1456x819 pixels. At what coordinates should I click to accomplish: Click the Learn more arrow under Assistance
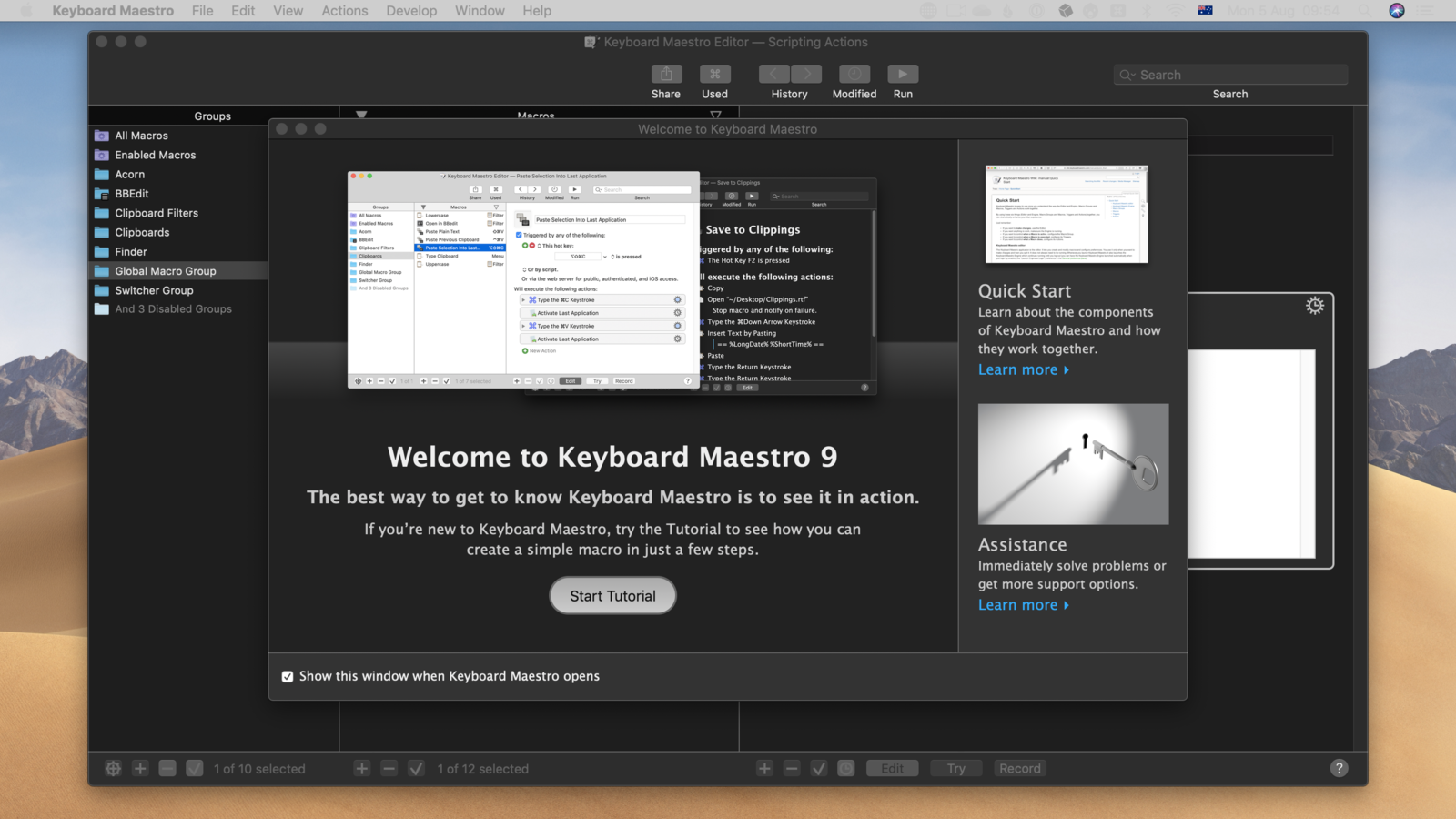(1024, 605)
